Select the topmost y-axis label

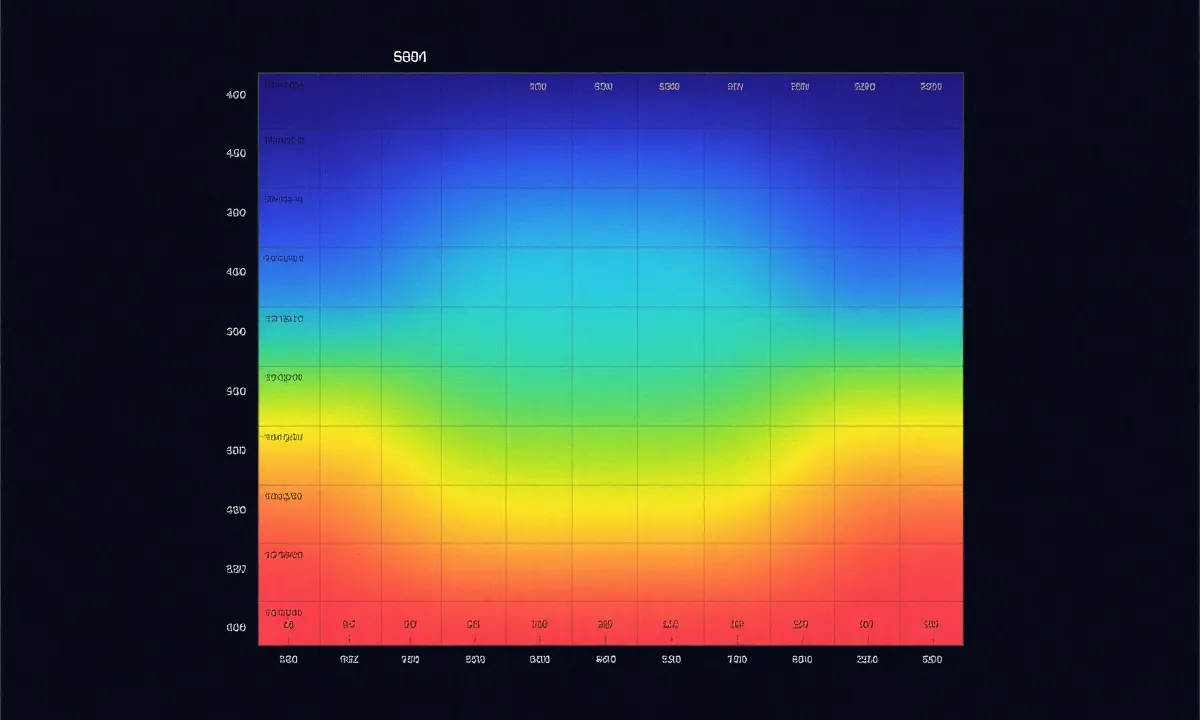click(236, 95)
